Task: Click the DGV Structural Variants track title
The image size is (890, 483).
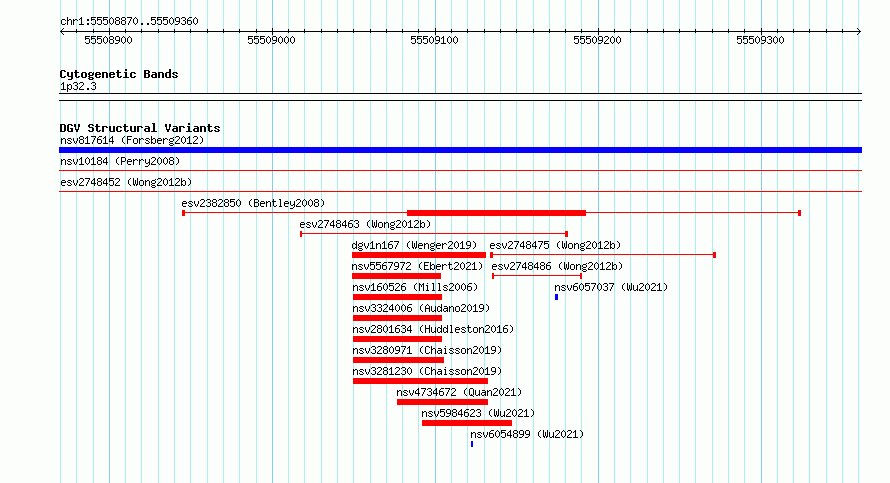Action: pyautogui.click(x=140, y=128)
